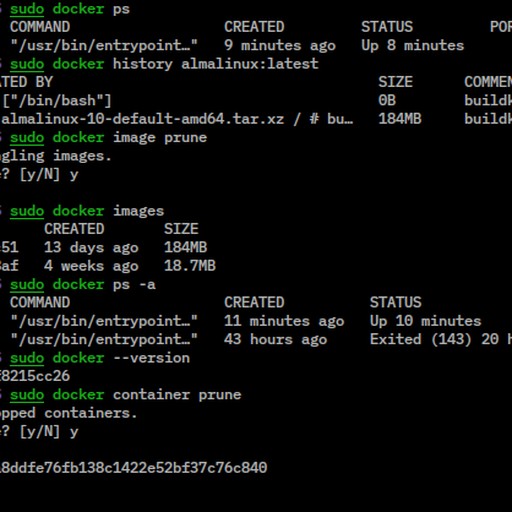Select the 'images' argument after docker
512x512 pixels.
(x=139, y=211)
